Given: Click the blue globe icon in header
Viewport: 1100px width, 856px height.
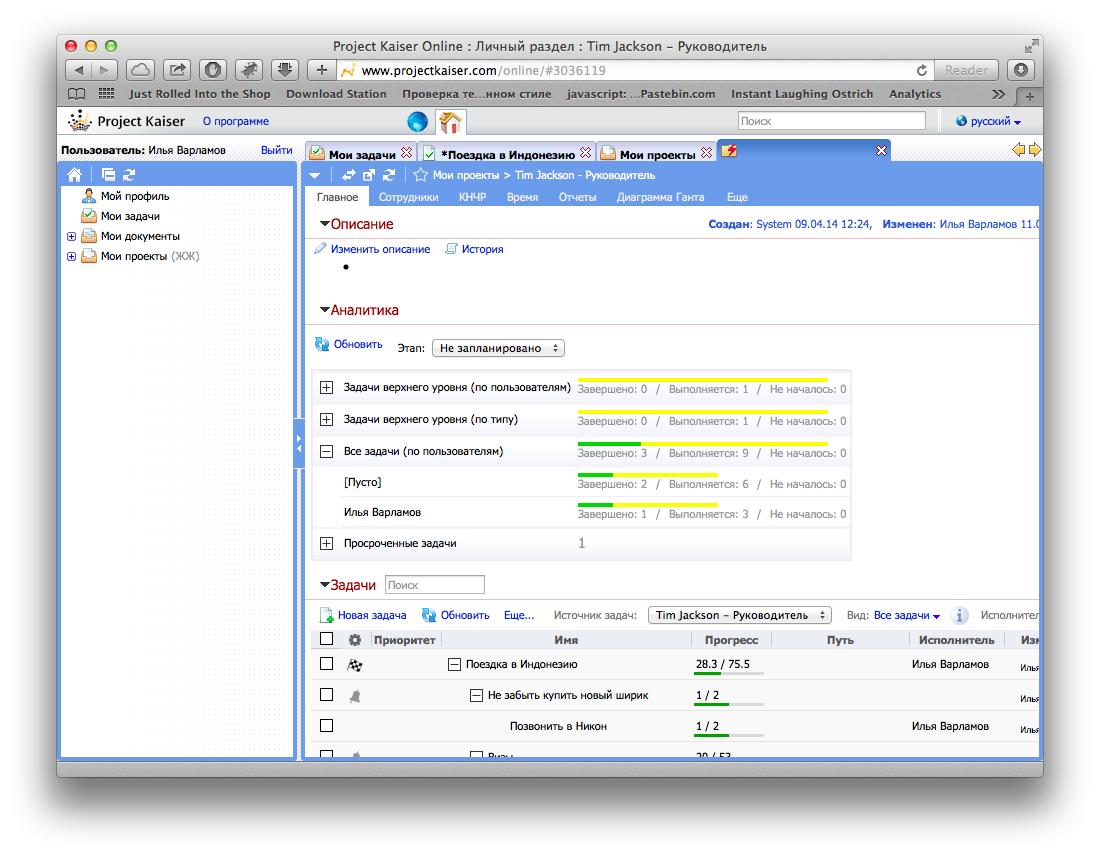Looking at the screenshot, I should pos(417,121).
